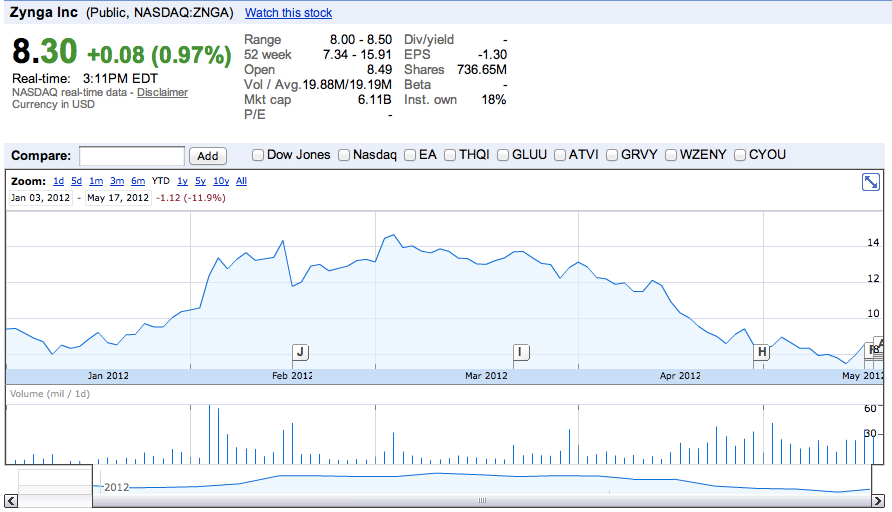Select the 3m zoom range
The width and height of the screenshot is (892, 512).
pos(117,181)
